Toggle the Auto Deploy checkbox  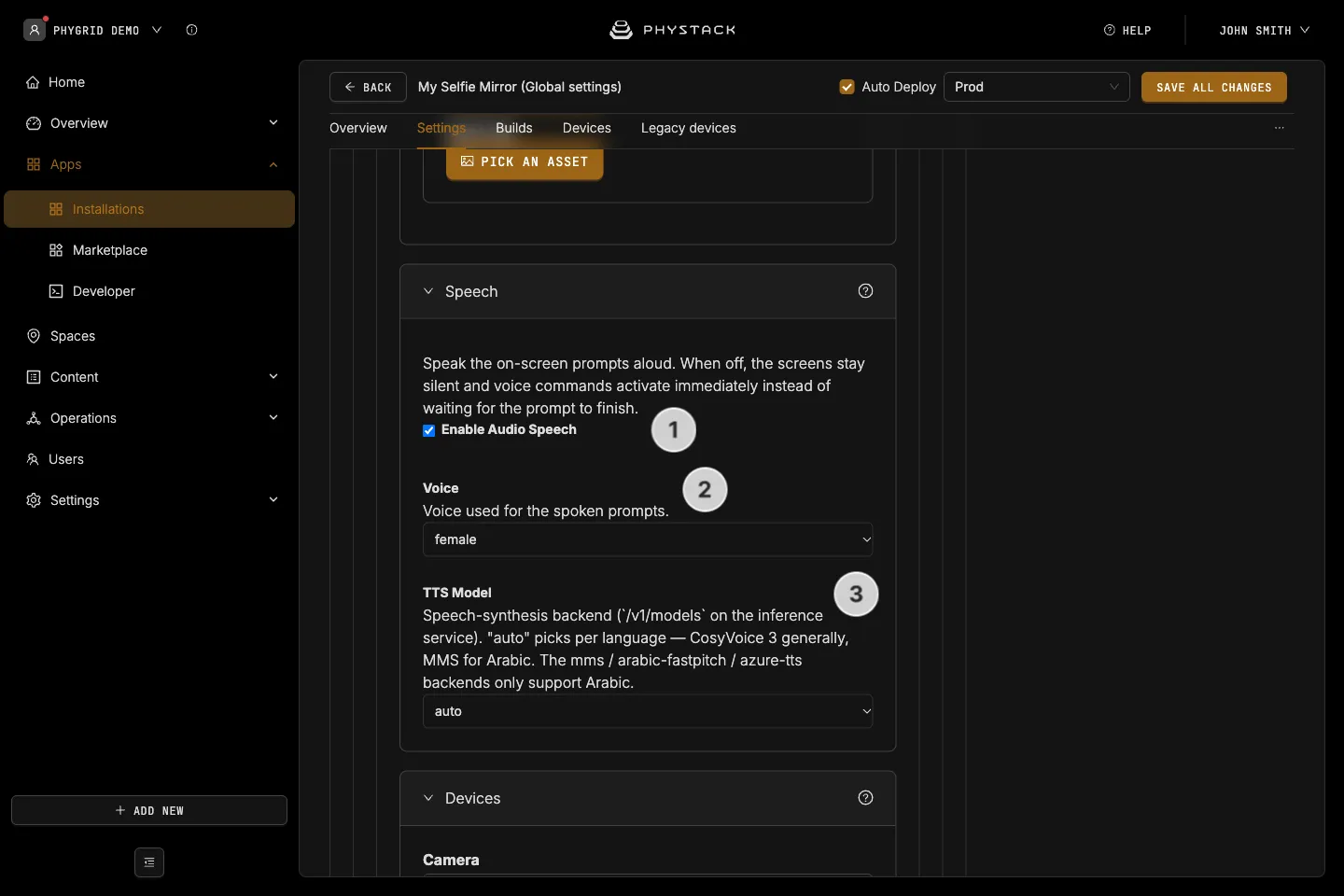coord(847,87)
